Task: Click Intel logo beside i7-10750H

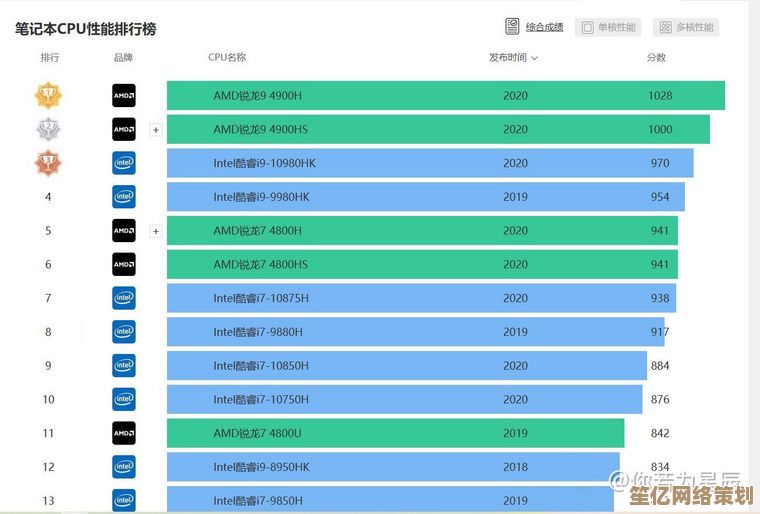Action: pyautogui.click(x=124, y=399)
